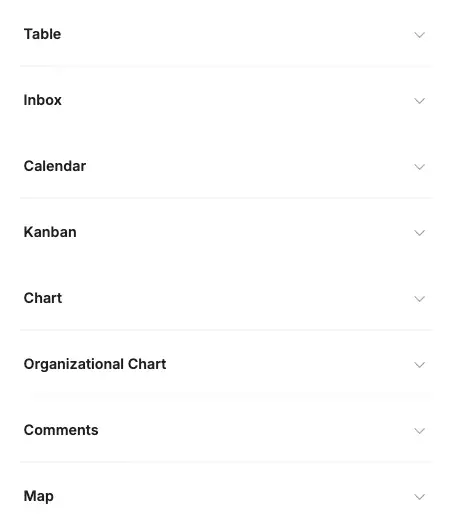Click the middle of the Map row
The image size is (451, 525).
(x=226, y=496)
